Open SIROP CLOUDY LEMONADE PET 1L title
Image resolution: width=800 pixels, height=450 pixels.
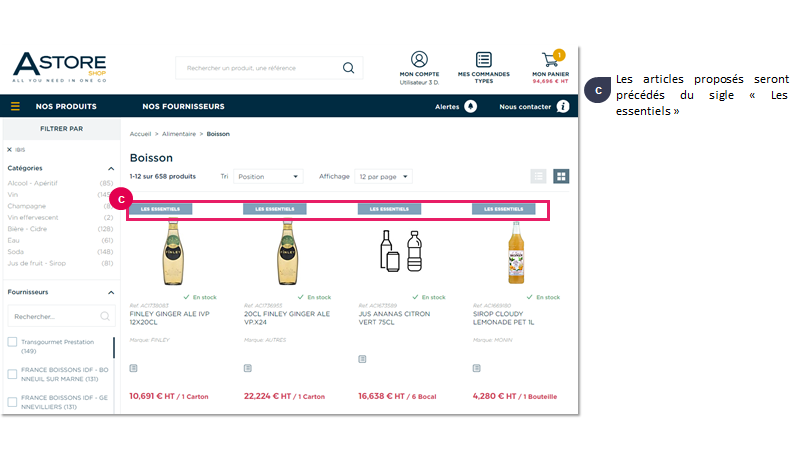pyautogui.click(x=503, y=318)
